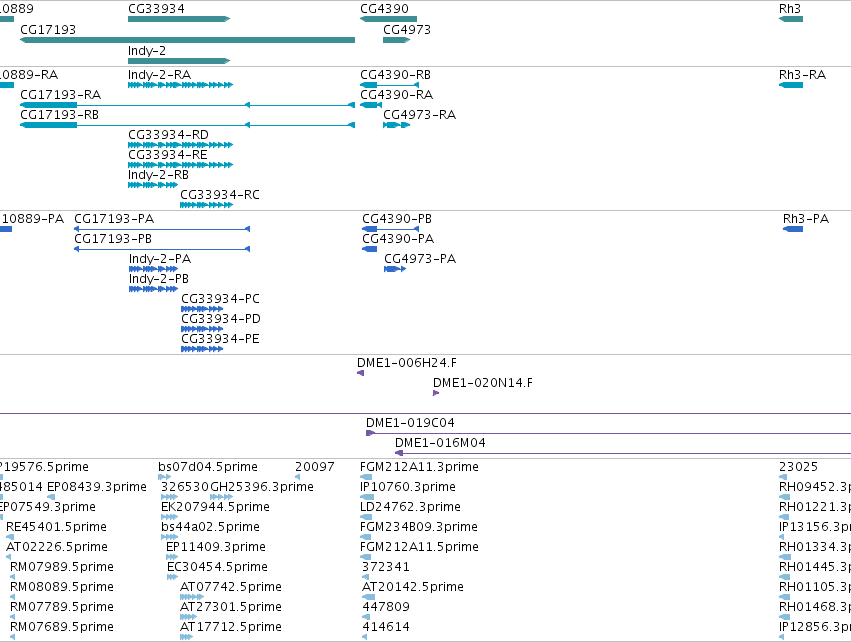
Task: Click EST RM07789.5prime
Action: click(12, 618)
